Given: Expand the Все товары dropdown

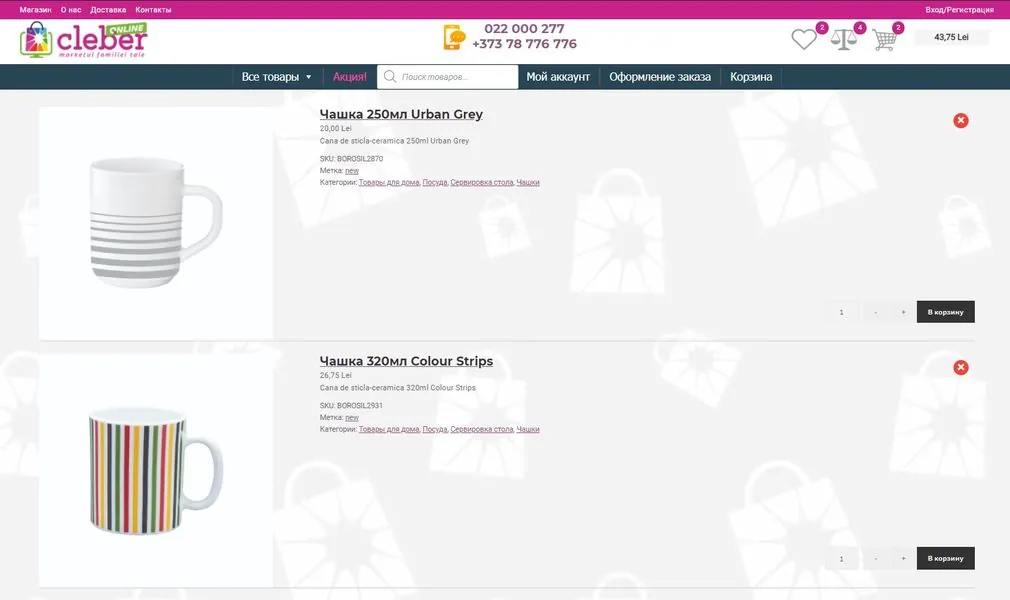Looking at the screenshot, I should [276, 77].
